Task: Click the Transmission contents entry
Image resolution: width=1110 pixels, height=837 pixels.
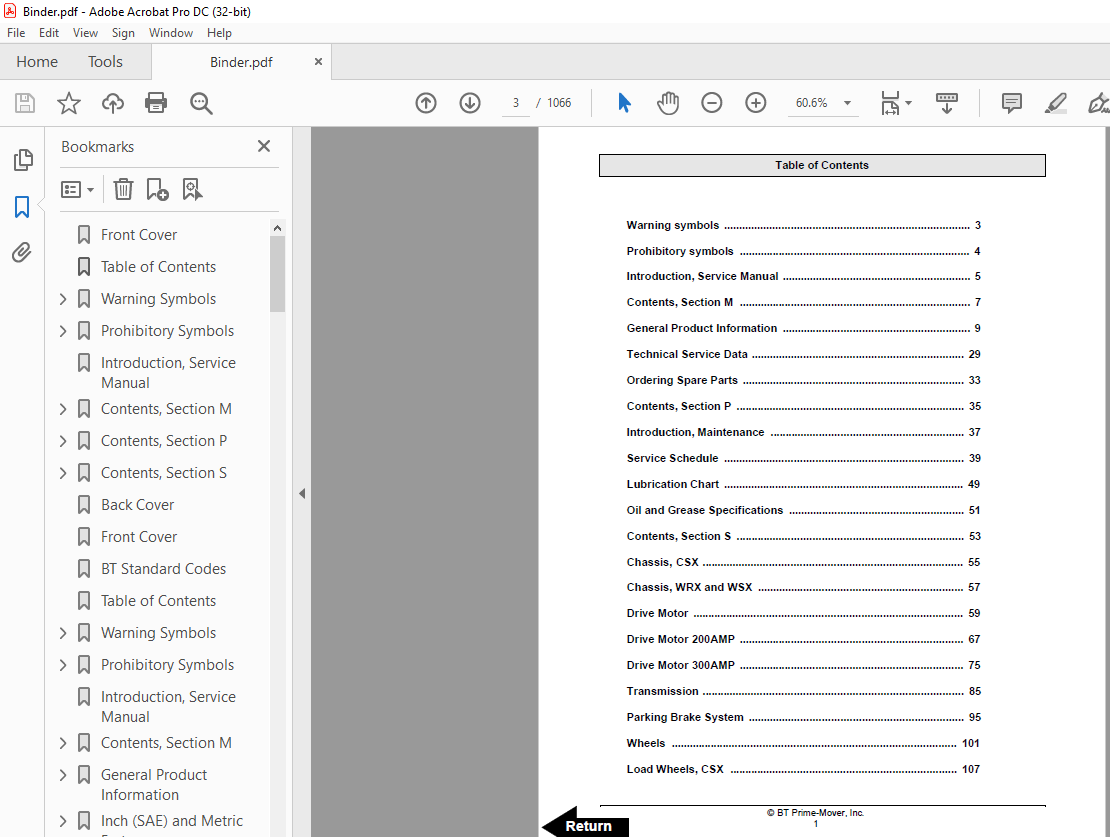Action: pyautogui.click(x=803, y=691)
